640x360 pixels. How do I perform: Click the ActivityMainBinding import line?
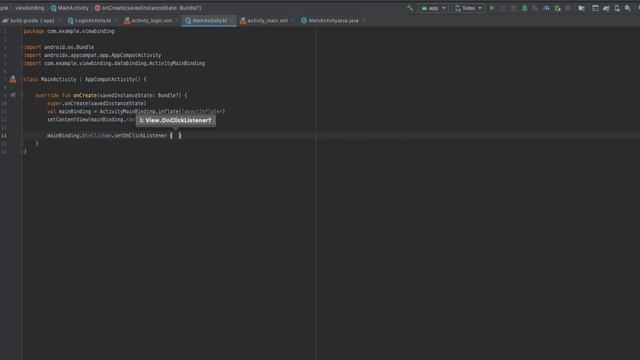114,63
